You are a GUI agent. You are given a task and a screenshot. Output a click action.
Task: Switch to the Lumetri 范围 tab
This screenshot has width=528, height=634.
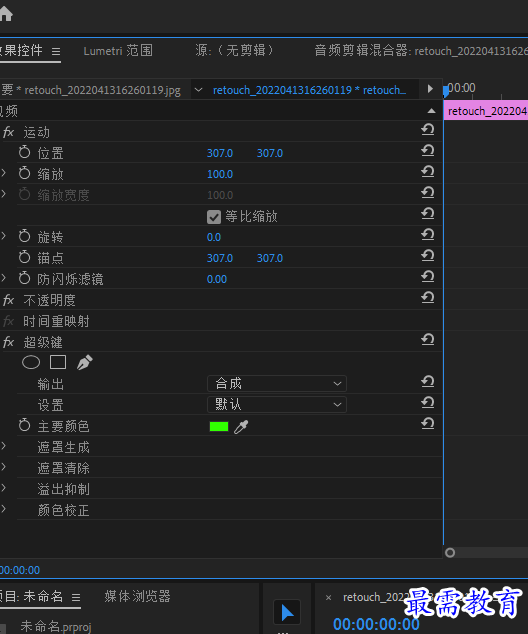tap(118, 51)
